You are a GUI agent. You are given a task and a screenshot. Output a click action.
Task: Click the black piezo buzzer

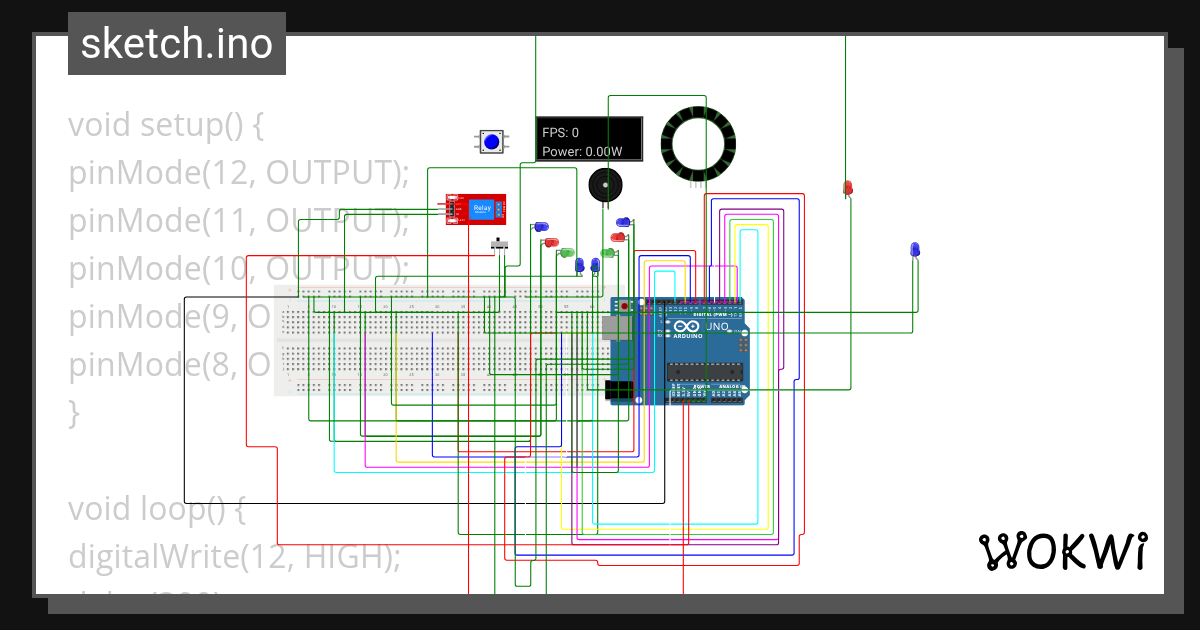tap(603, 185)
